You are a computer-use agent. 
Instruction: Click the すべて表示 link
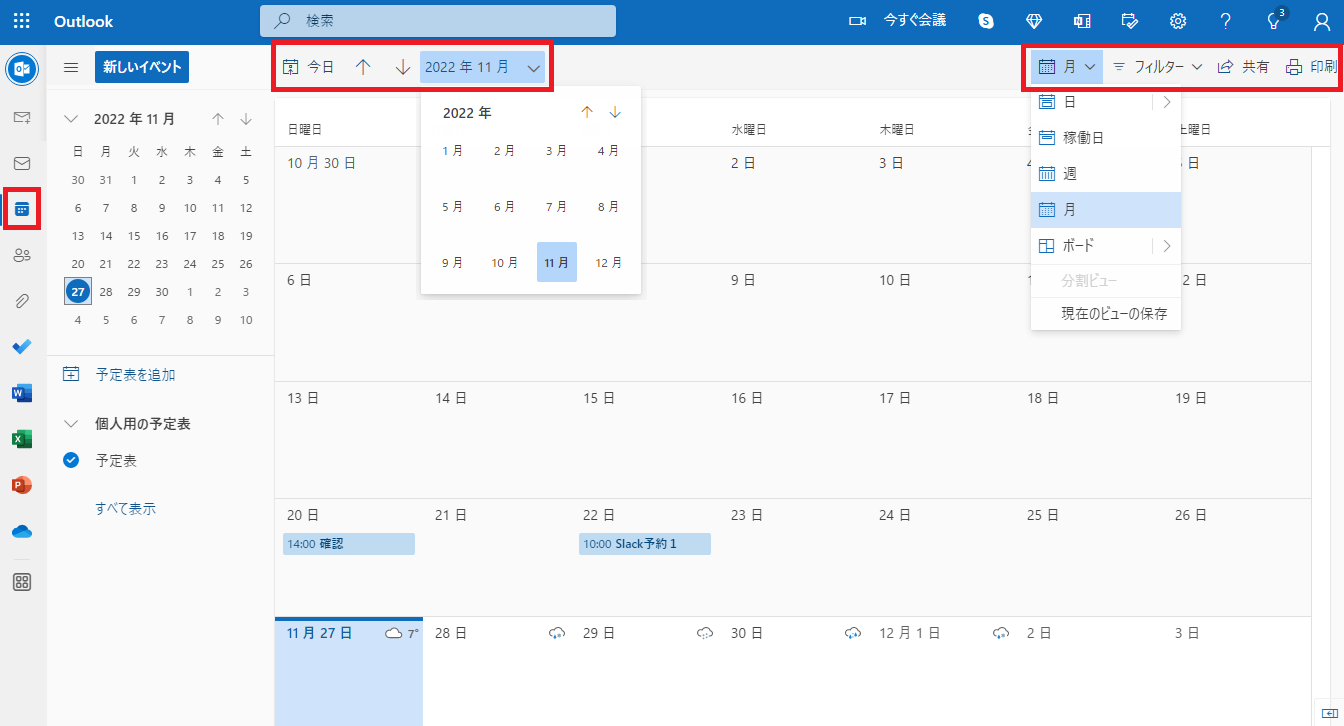click(x=126, y=508)
